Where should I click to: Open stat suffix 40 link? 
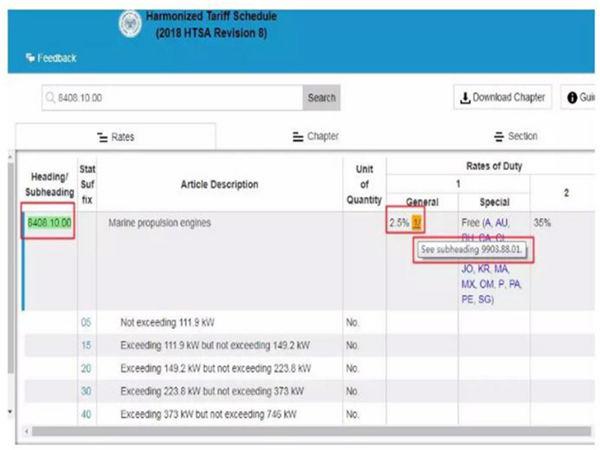point(86,414)
